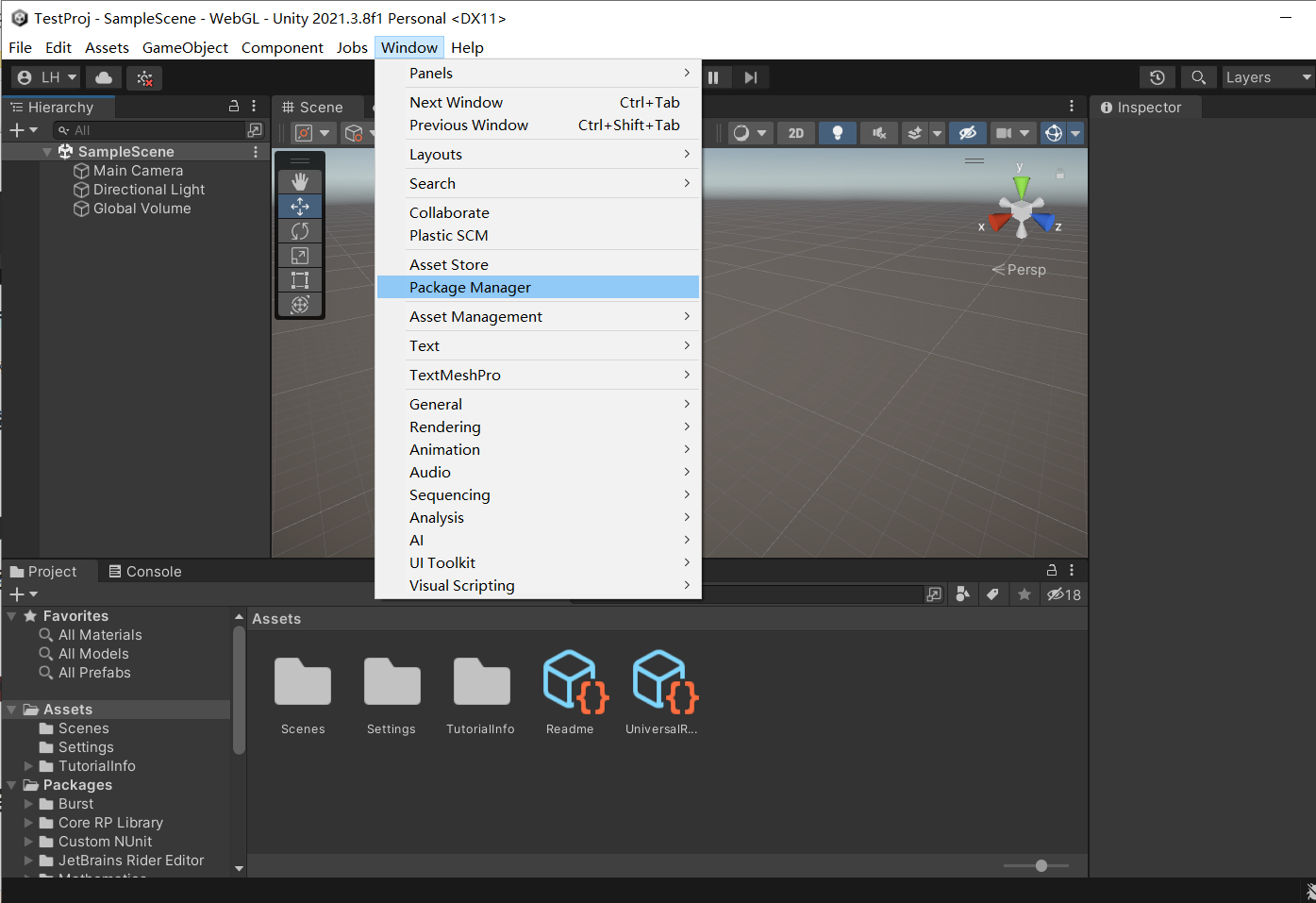Click the Hierarchy search field
1316x903 pixels.
point(147,130)
